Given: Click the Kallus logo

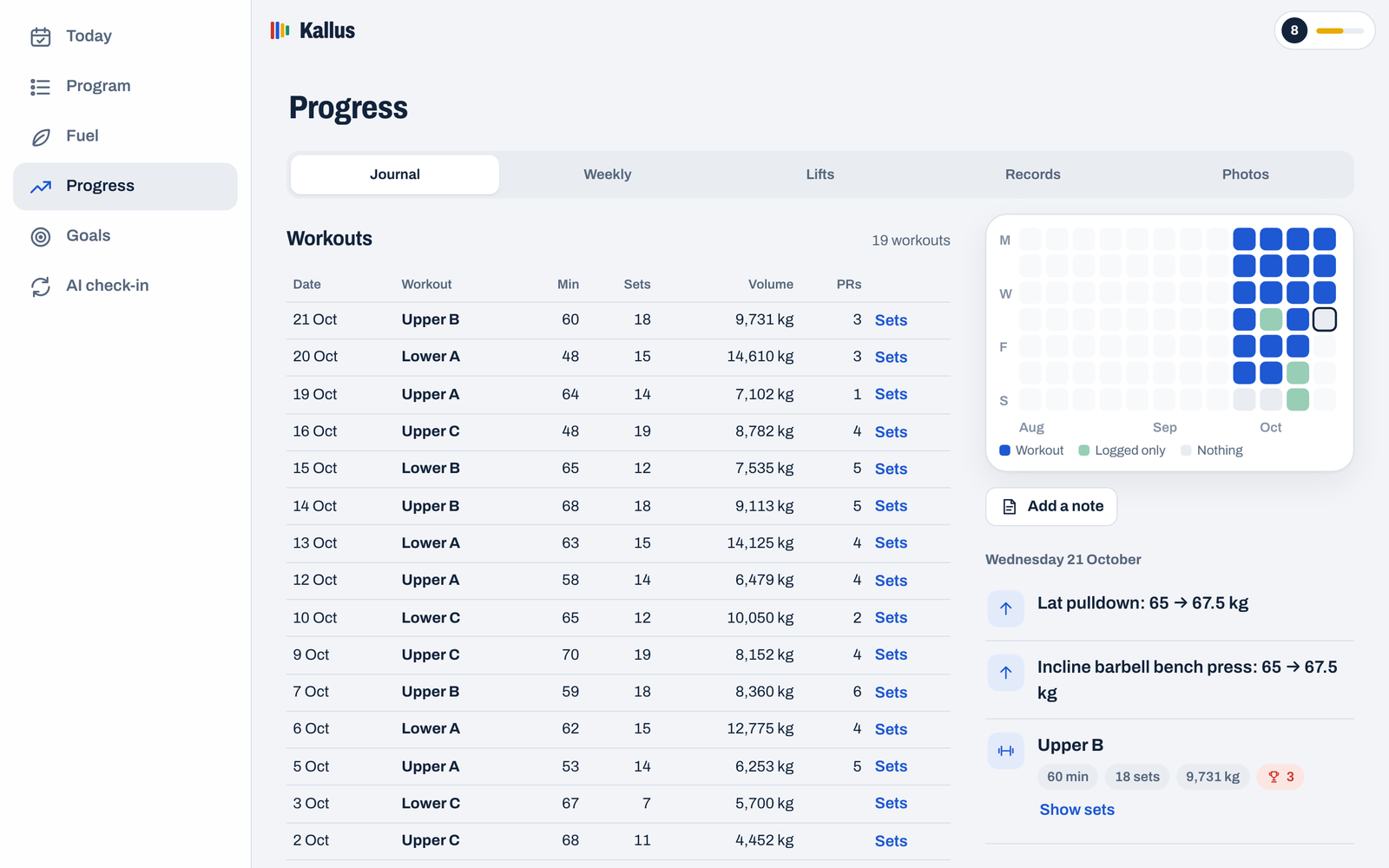Looking at the screenshot, I should click(x=313, y=30).
